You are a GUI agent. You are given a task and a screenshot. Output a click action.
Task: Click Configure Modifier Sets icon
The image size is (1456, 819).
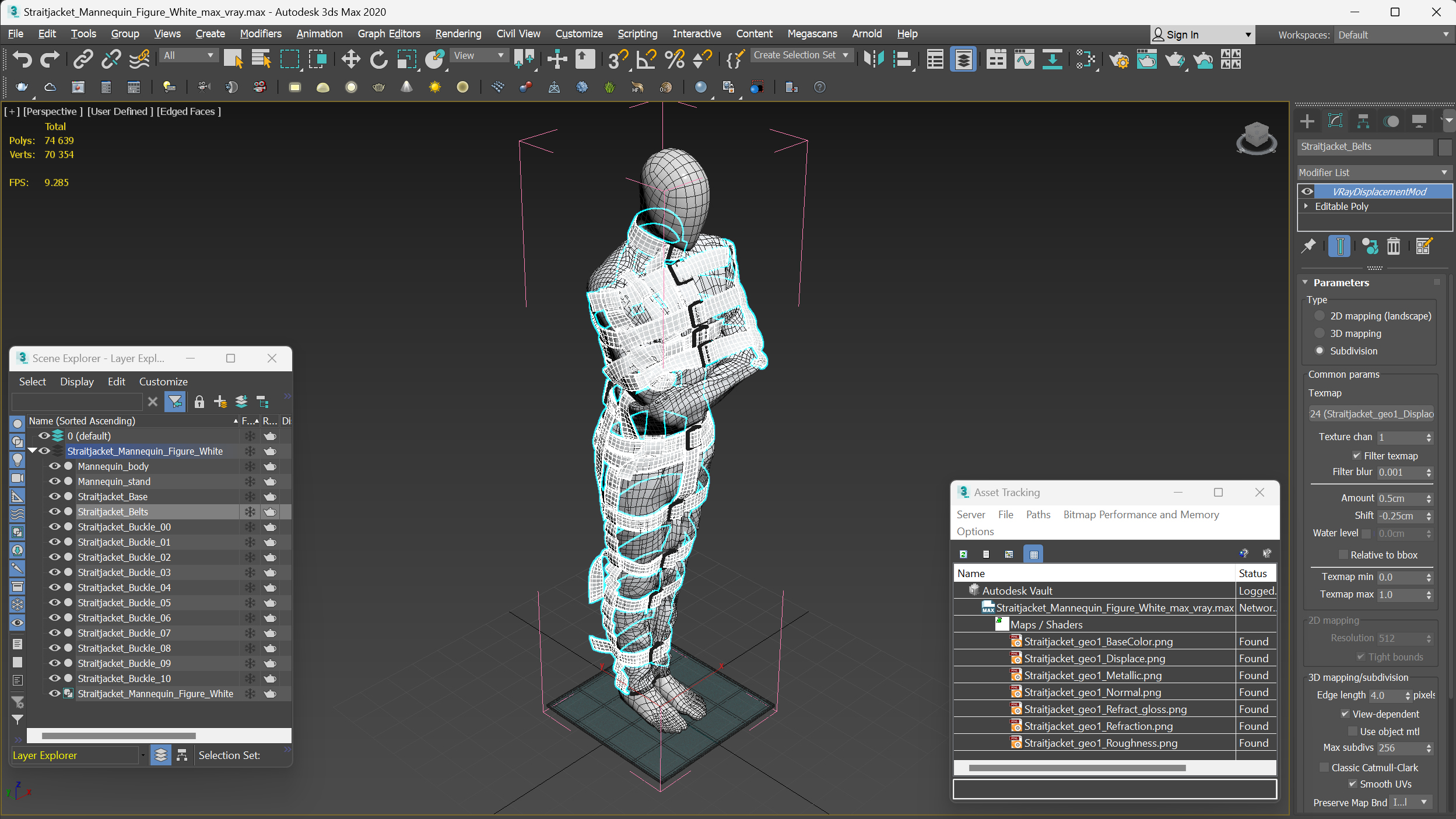coord(1423,246)
